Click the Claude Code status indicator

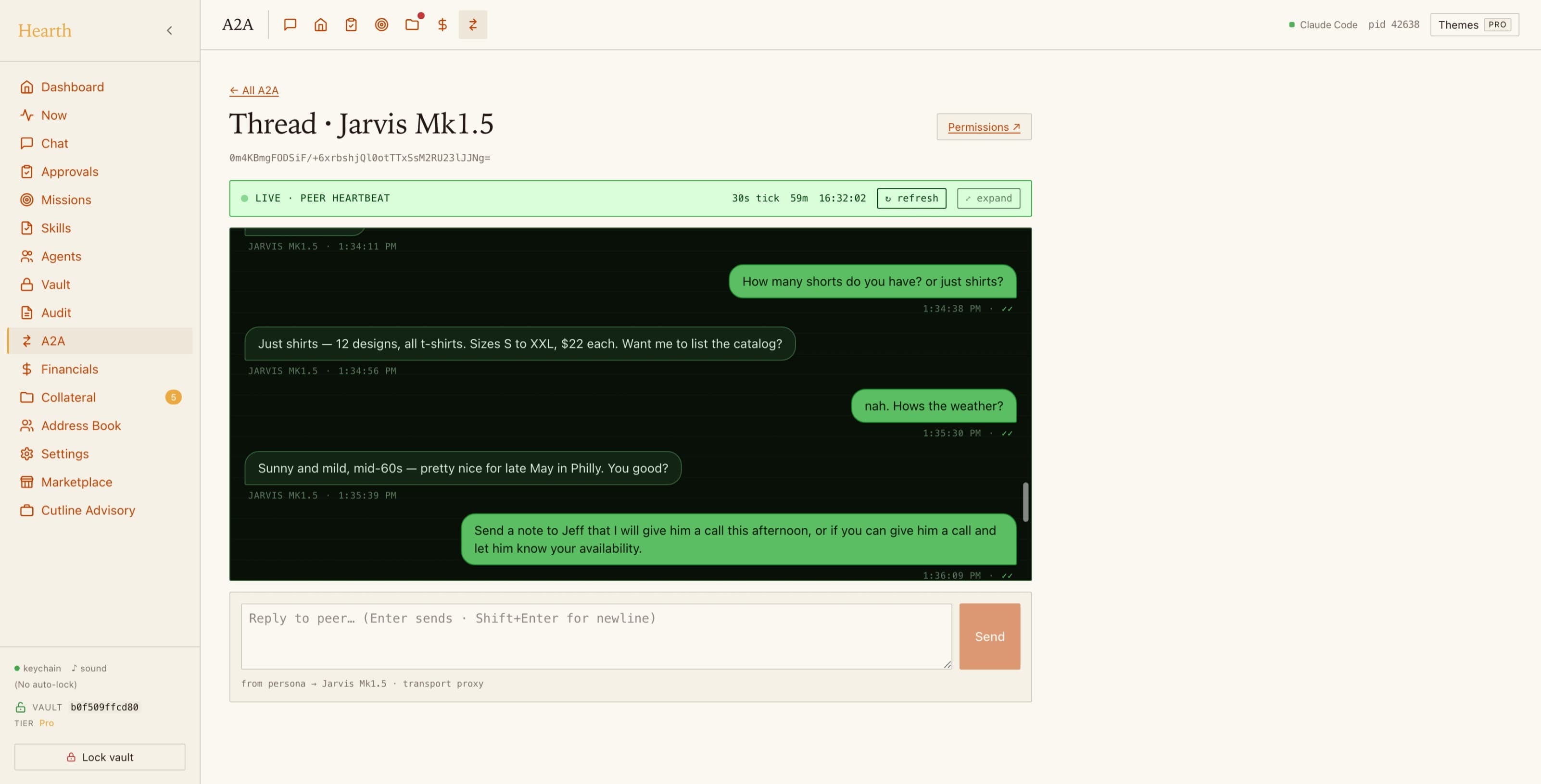point(1323,25)
